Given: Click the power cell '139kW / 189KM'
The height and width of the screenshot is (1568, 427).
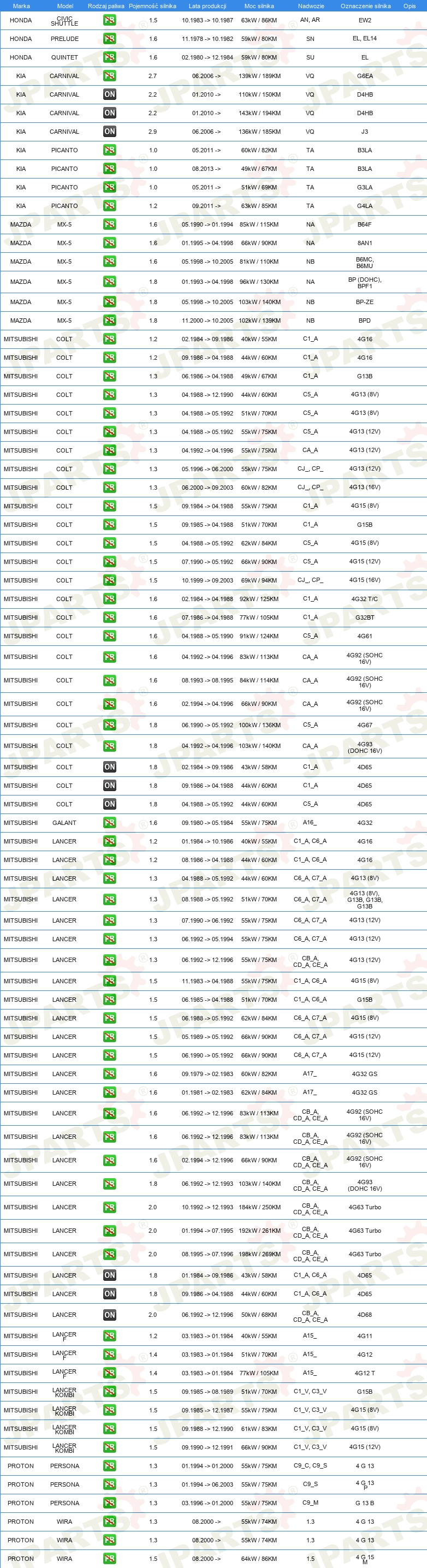Looking at the screenshot, I should point(259,75).
